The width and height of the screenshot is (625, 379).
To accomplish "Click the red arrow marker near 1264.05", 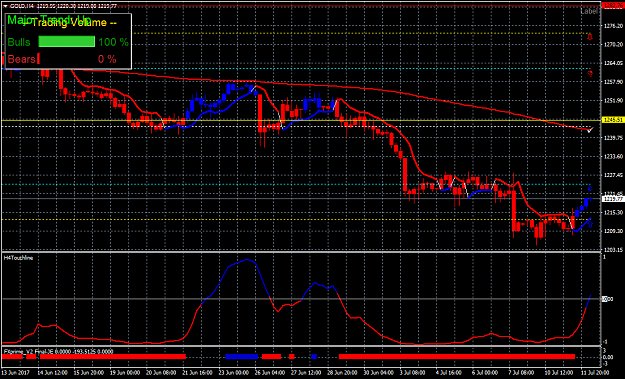I will point(590,73).
